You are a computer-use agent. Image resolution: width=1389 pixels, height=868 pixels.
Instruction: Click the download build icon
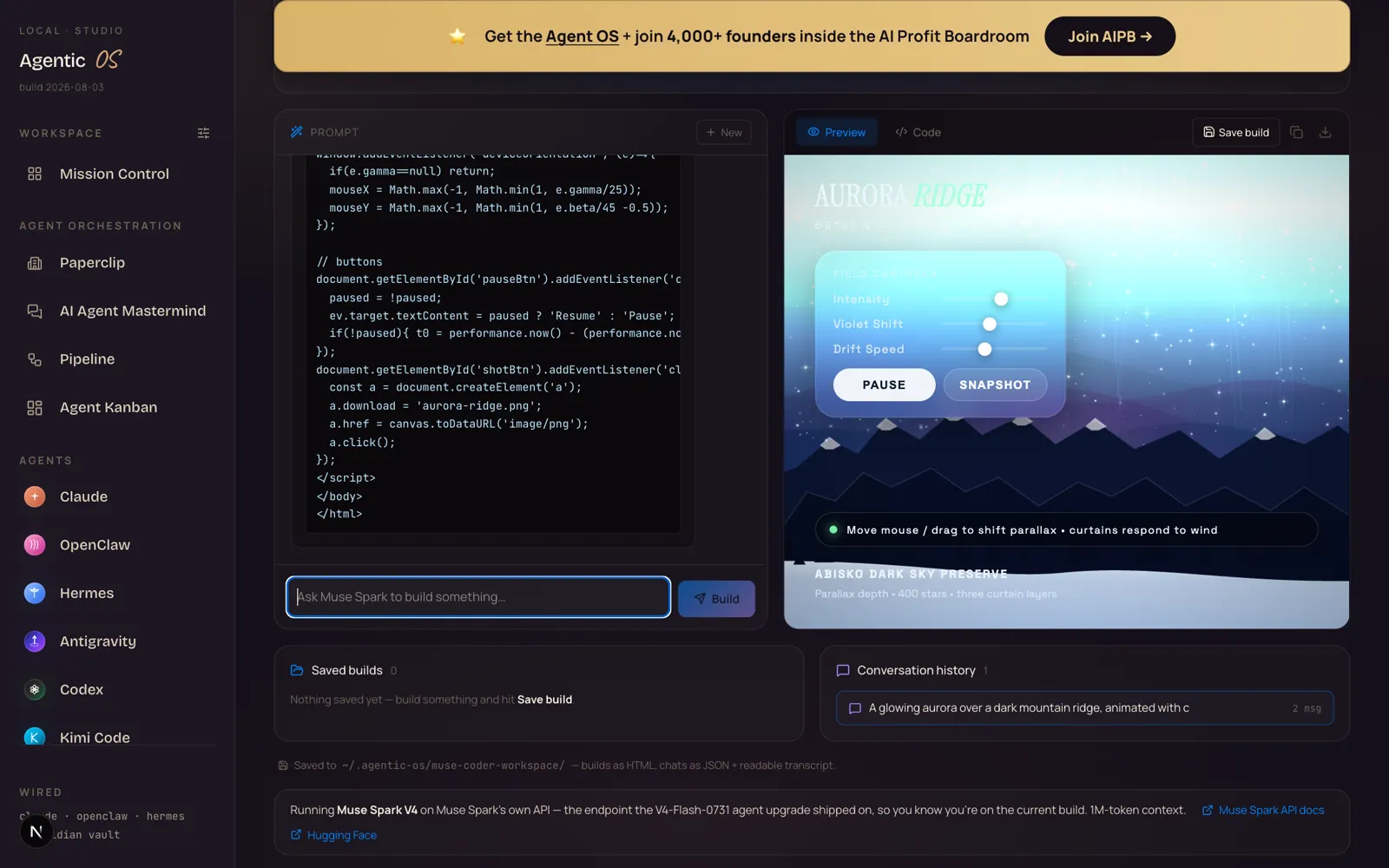coord(1325,132)
